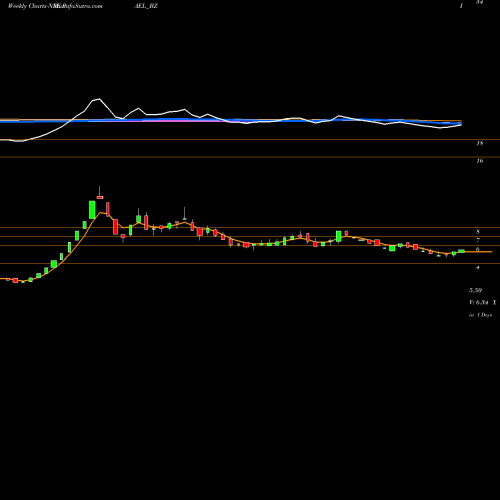Click the price axis label '18'
Image resolution: width=500 pixels, height=500 pixels.
(480, 144)
